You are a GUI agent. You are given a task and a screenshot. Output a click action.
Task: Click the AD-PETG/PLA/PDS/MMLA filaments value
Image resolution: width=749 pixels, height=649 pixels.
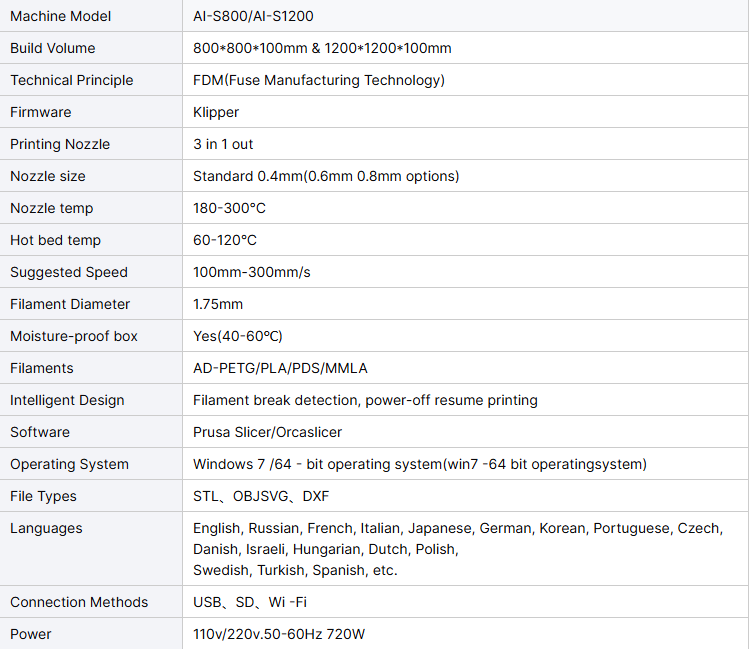280,368
